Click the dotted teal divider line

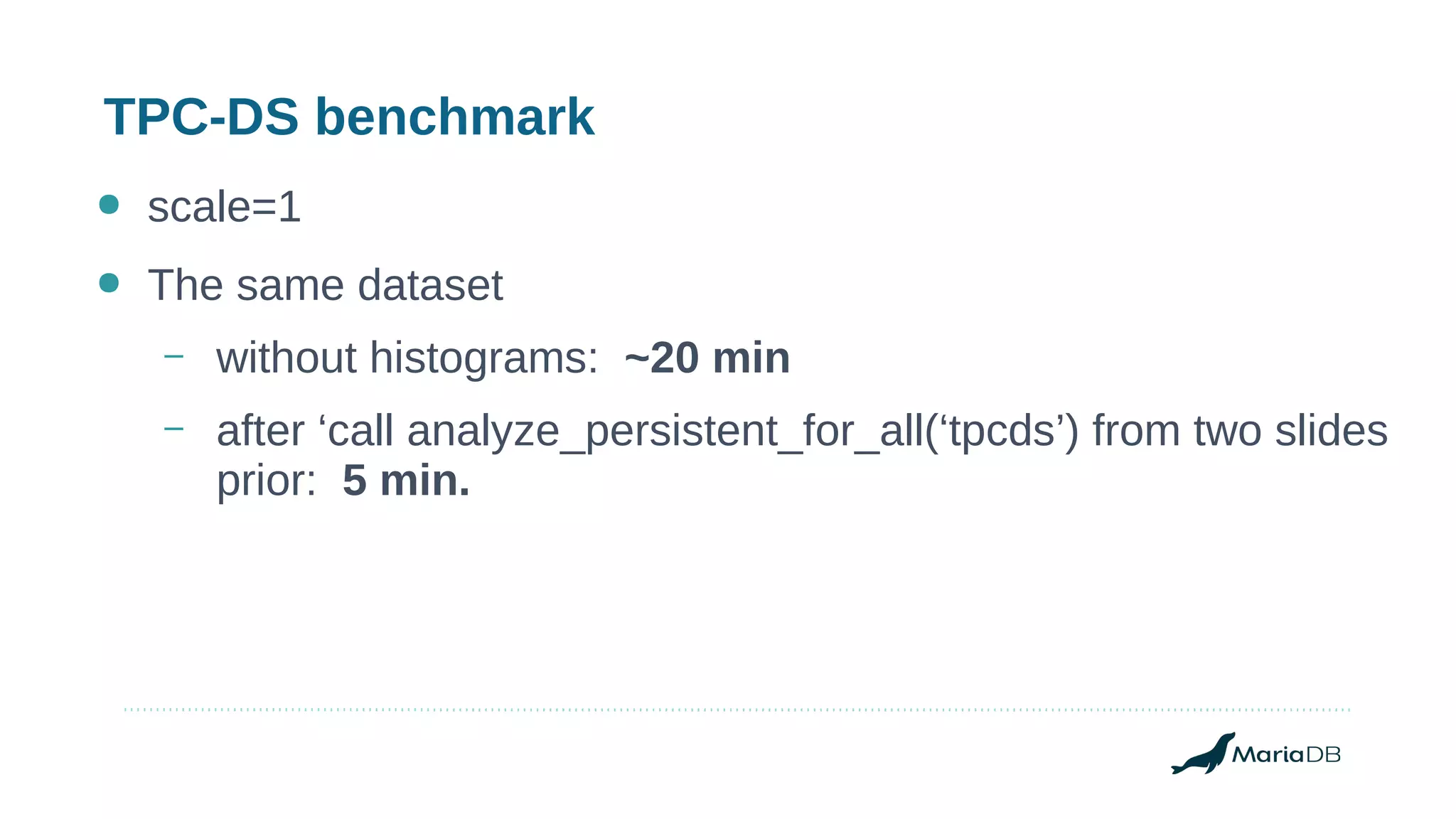click(737, 710)
